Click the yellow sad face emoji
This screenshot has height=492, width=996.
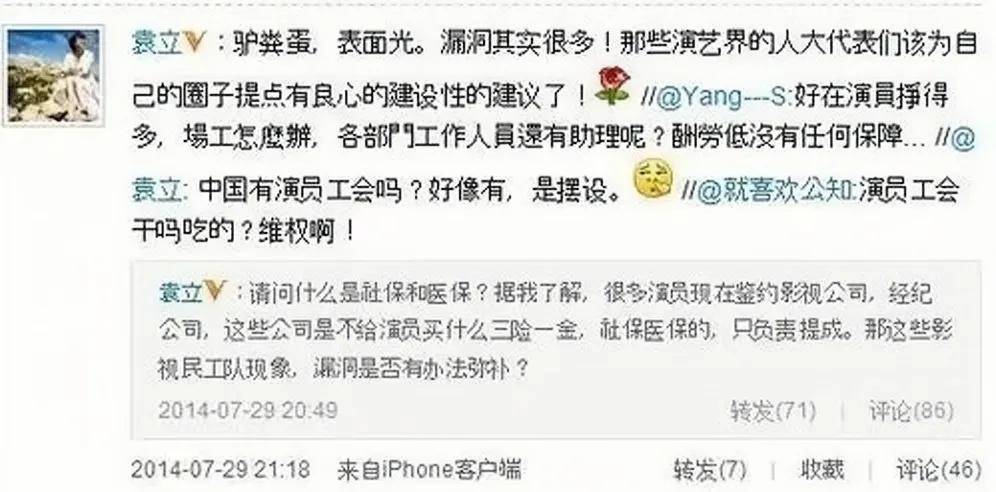[x=653, y=180]
